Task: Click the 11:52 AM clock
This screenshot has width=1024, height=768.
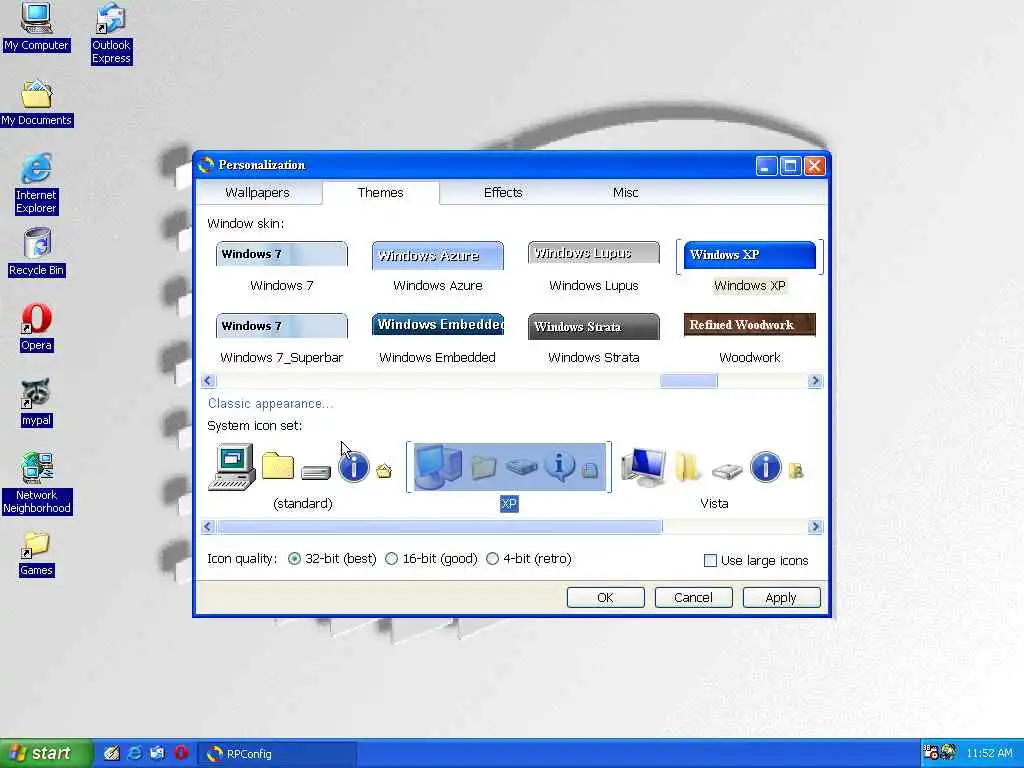Action: coord(989,753)
